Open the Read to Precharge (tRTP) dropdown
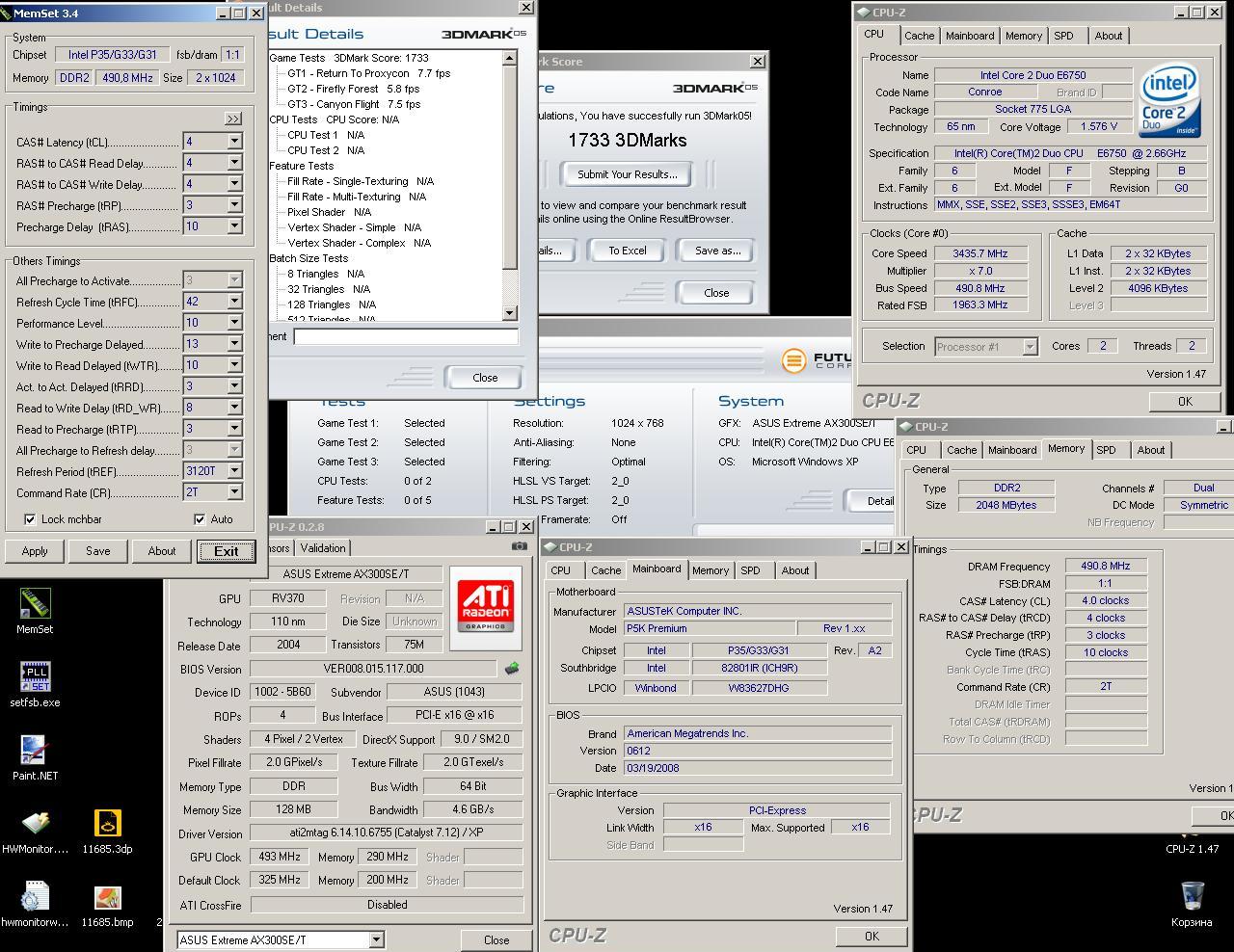 click(x=234, y=429)
